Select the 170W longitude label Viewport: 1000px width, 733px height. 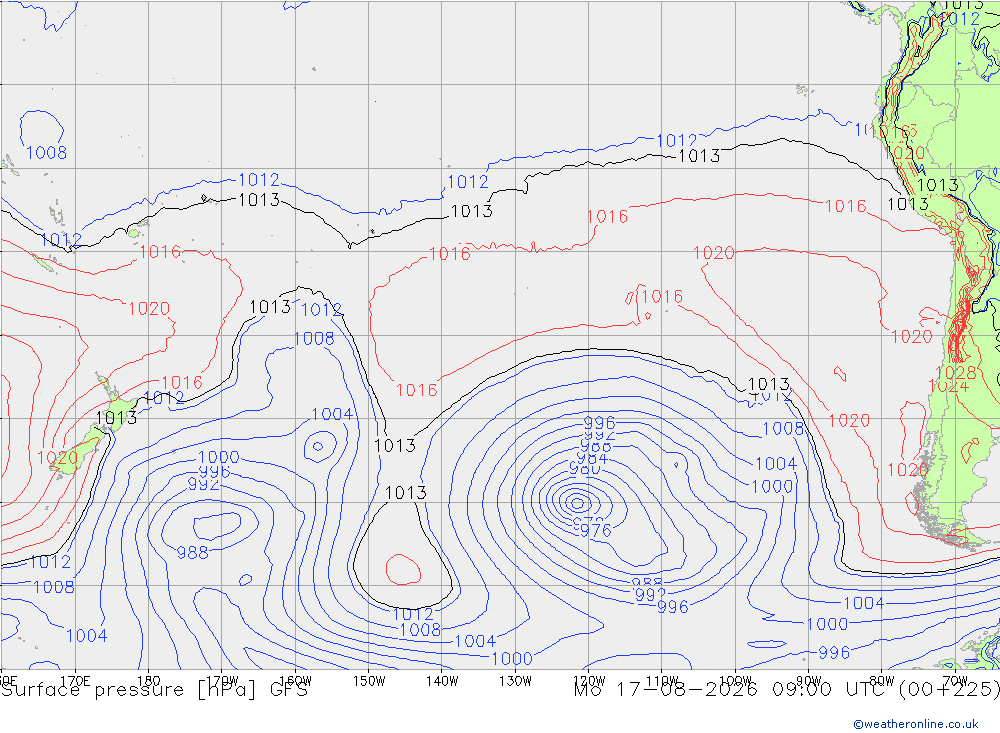(222, 681)
